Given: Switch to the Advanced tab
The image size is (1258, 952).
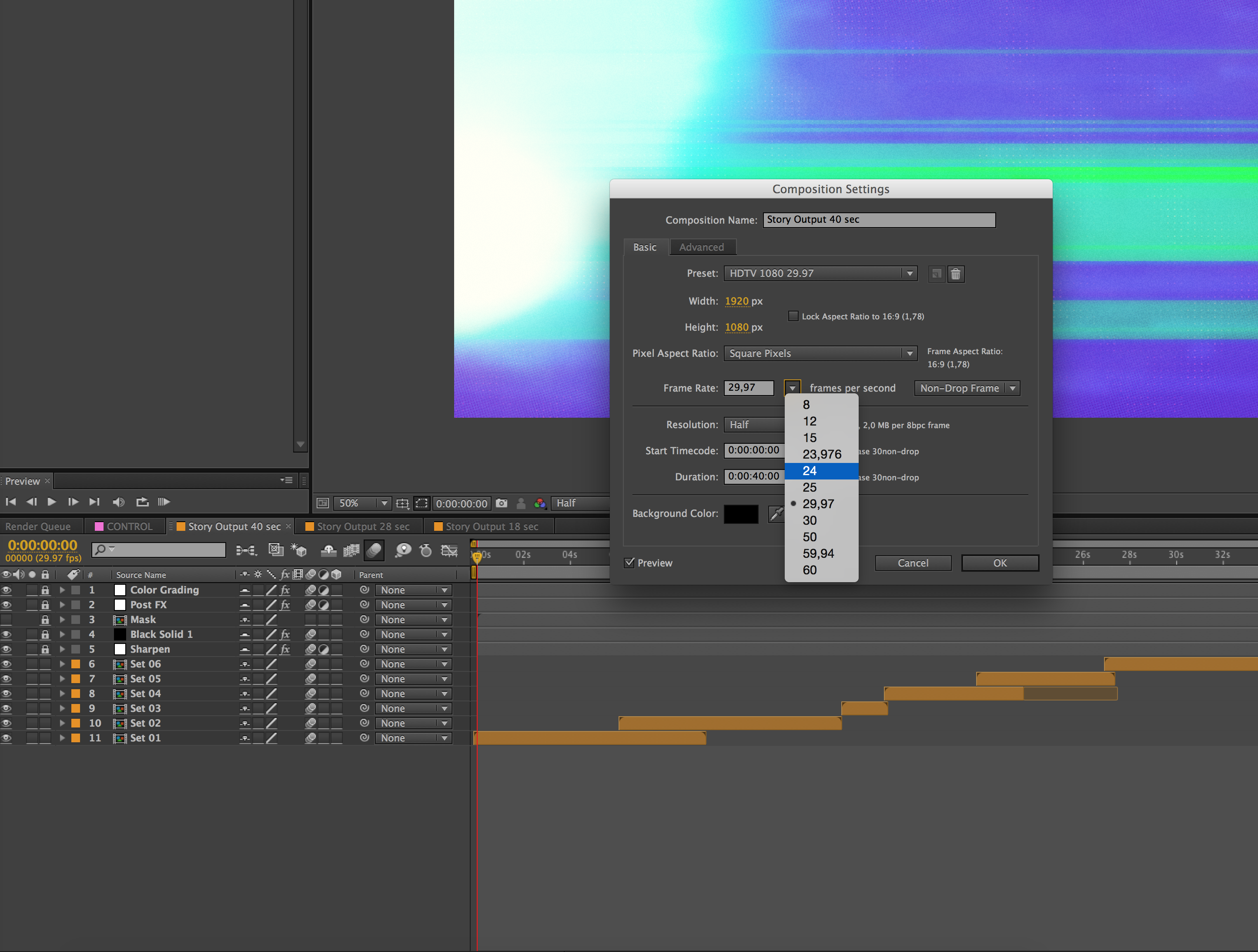Looking at the screenshot, I should coord(701,248).
